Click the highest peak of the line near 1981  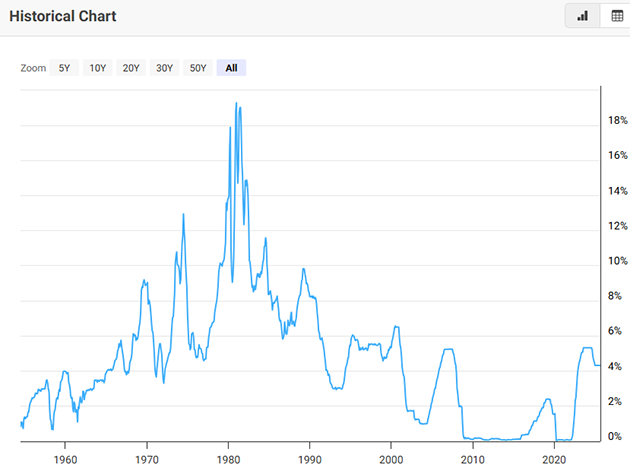coord(236,103)
